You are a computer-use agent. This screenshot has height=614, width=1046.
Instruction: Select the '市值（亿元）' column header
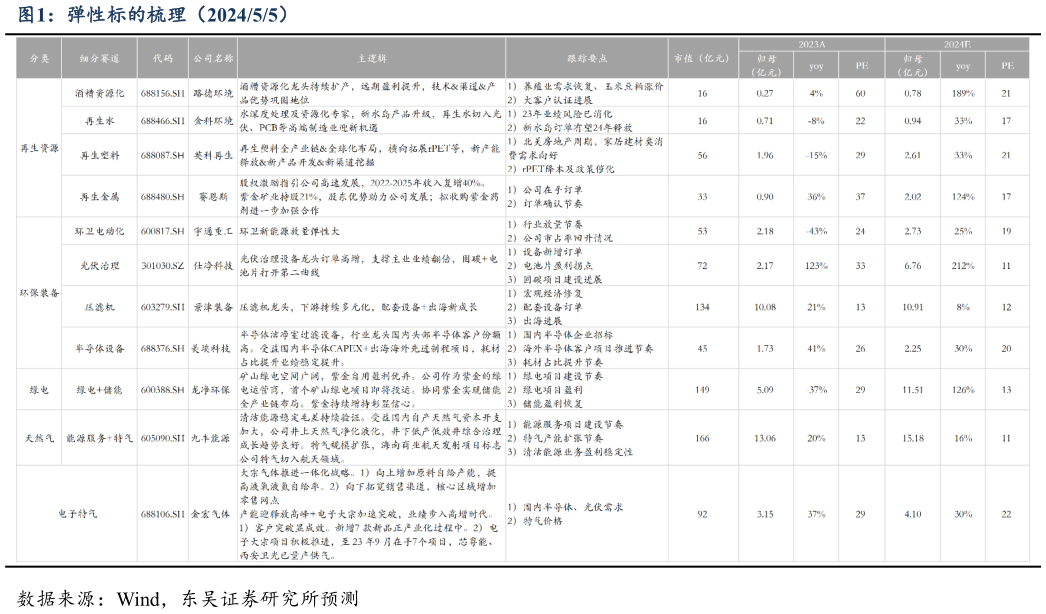pyautogui.click(x=702, y=59)
